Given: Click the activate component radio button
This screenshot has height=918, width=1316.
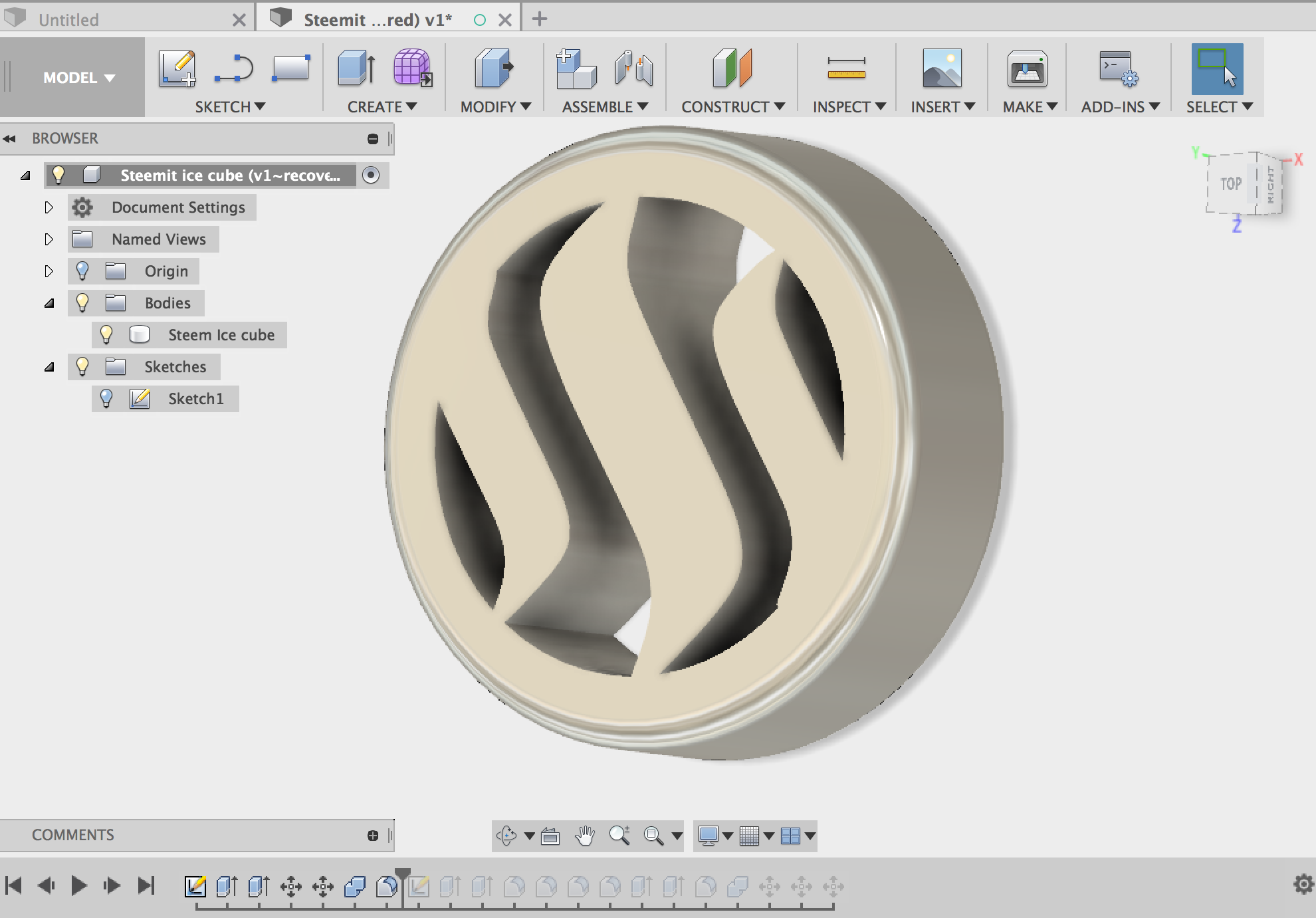Looking at the screenshot, I should click(x=371, y=175).
